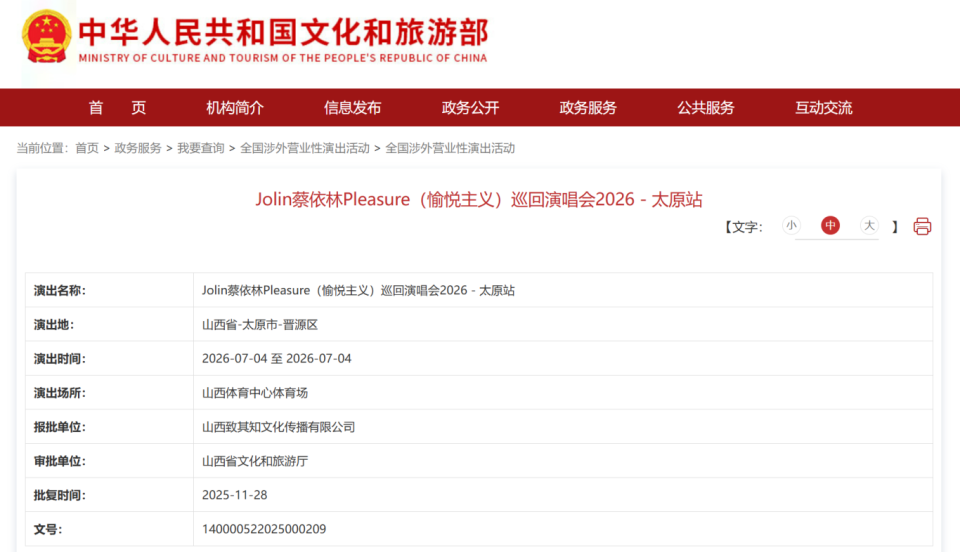Click the national emblem logo
Screen dimensions: 960x552
tap(47, 37)
